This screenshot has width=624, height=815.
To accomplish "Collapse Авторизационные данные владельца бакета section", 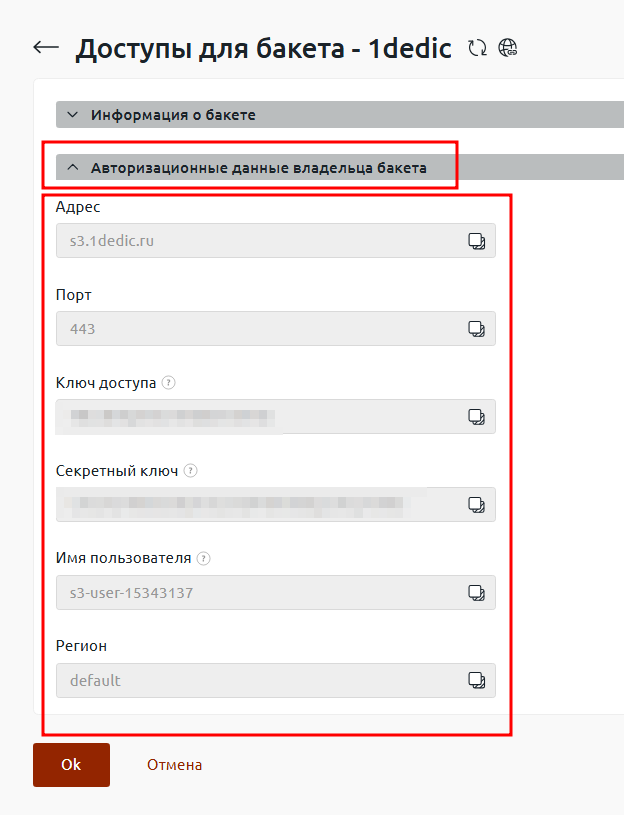I will tap(340, 168).
